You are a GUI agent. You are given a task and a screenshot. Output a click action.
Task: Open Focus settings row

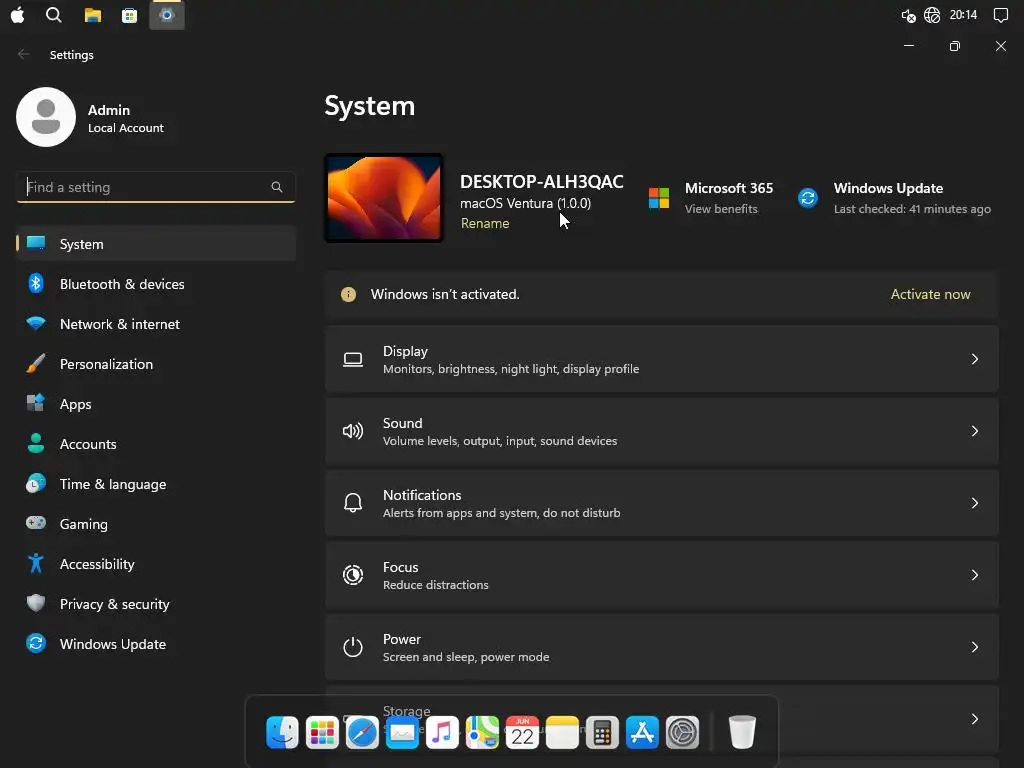tap(662, 575)
